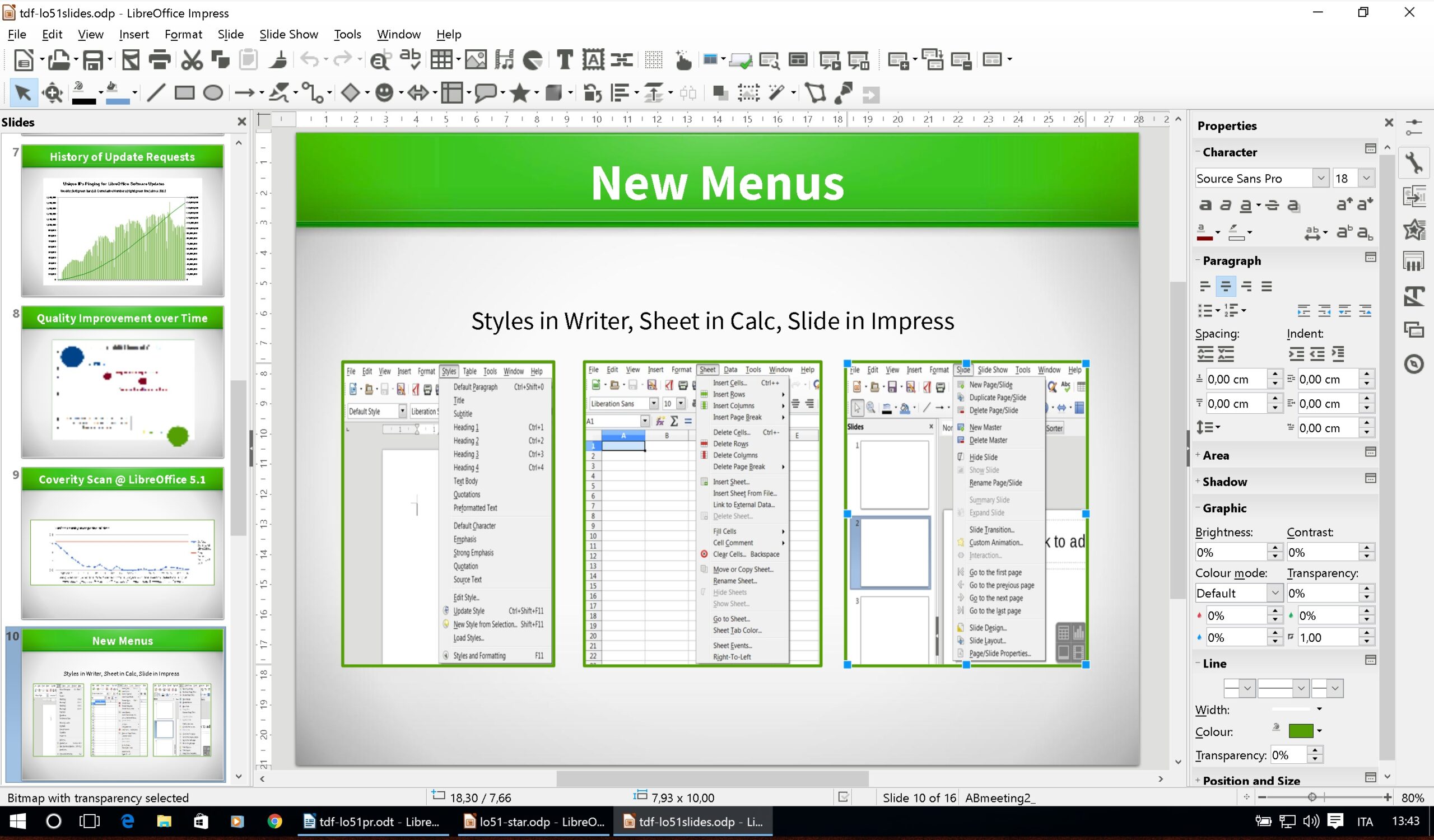Open the Colour mode dropdown
This screenshot has width=1434, height=840.
click(1275, 593)
